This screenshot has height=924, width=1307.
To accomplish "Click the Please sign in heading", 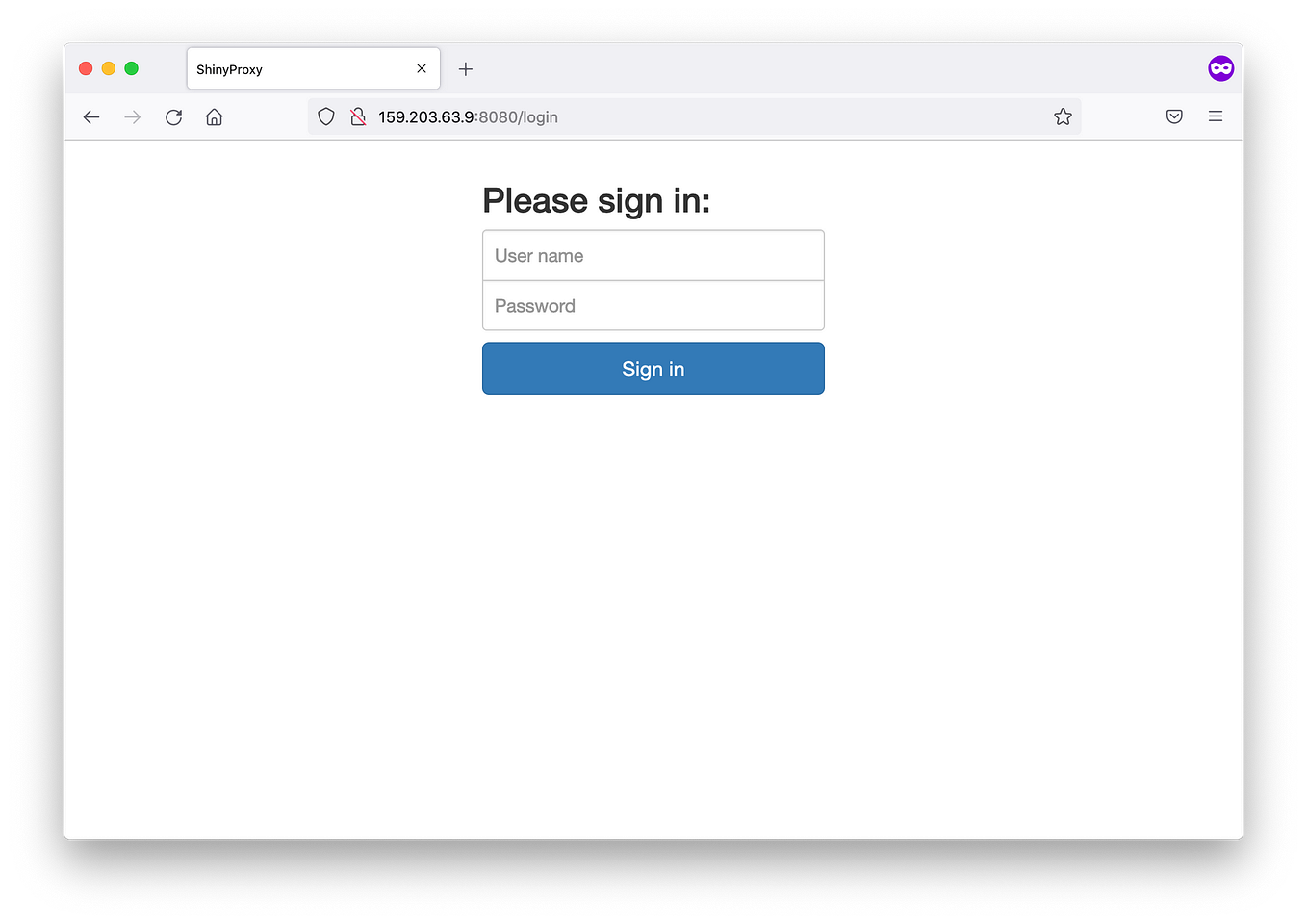I will click(596, 201).
